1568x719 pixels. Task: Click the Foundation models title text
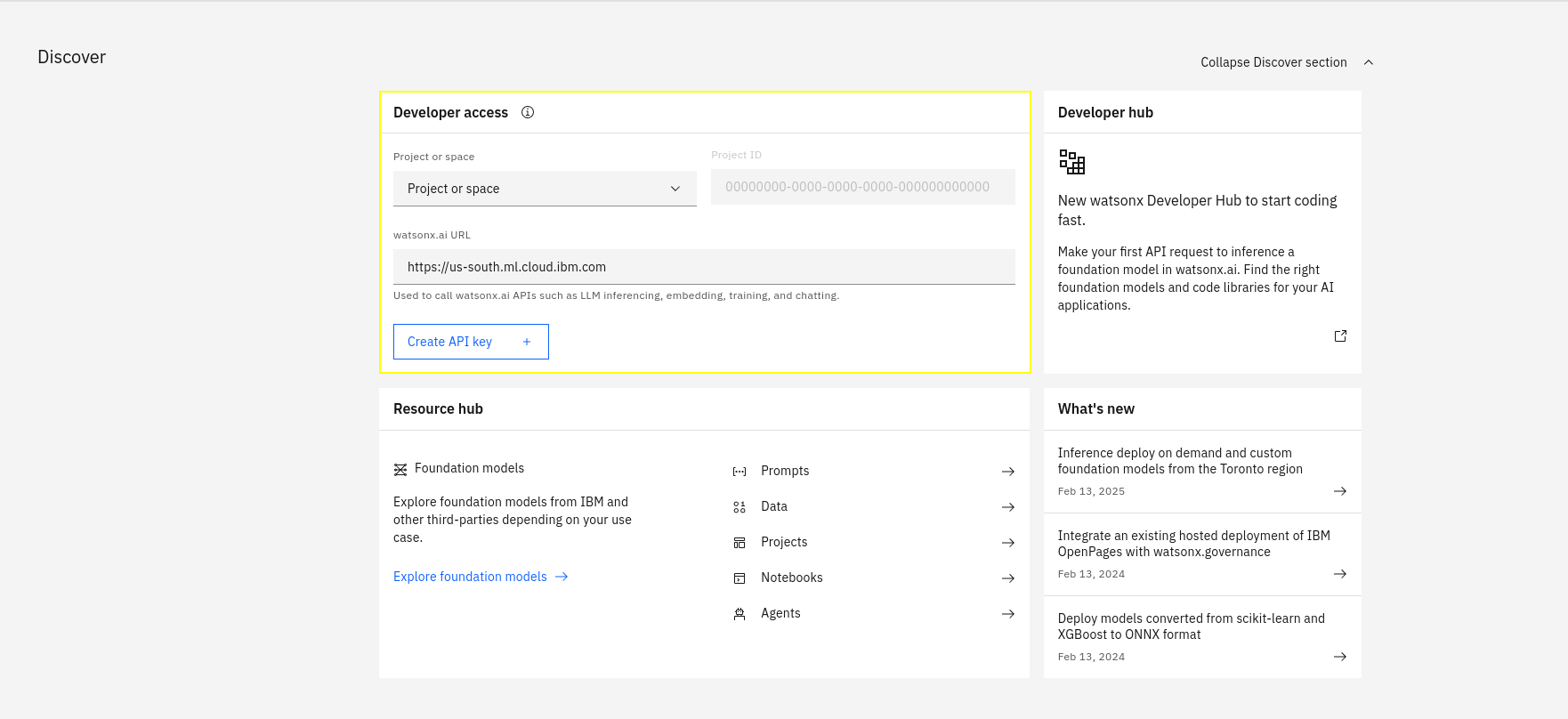tap(469, 468)
